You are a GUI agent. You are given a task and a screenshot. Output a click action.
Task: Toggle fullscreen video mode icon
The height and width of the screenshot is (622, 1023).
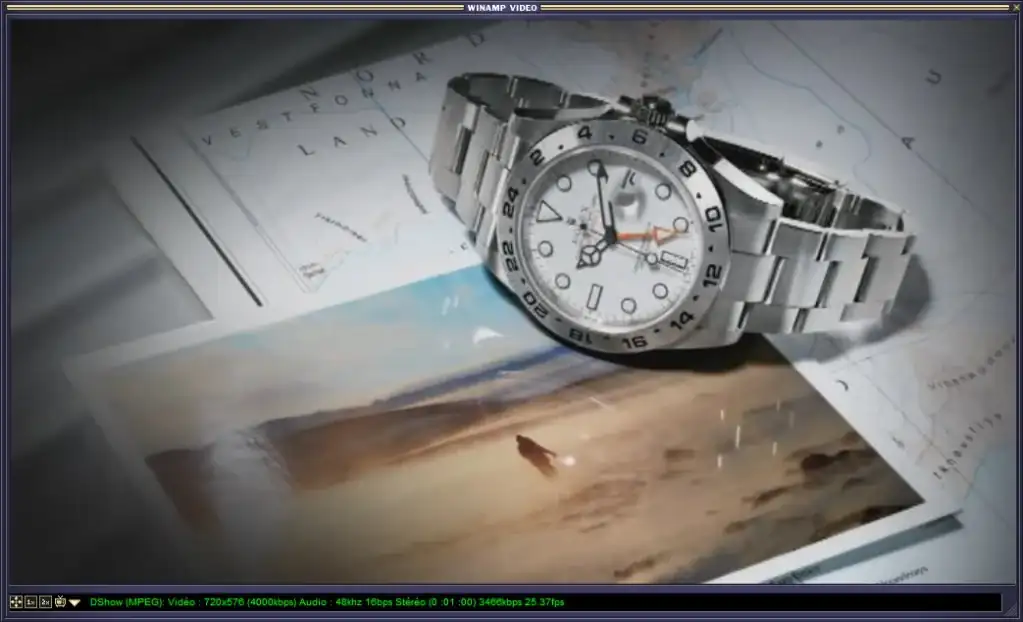point(15,602)
